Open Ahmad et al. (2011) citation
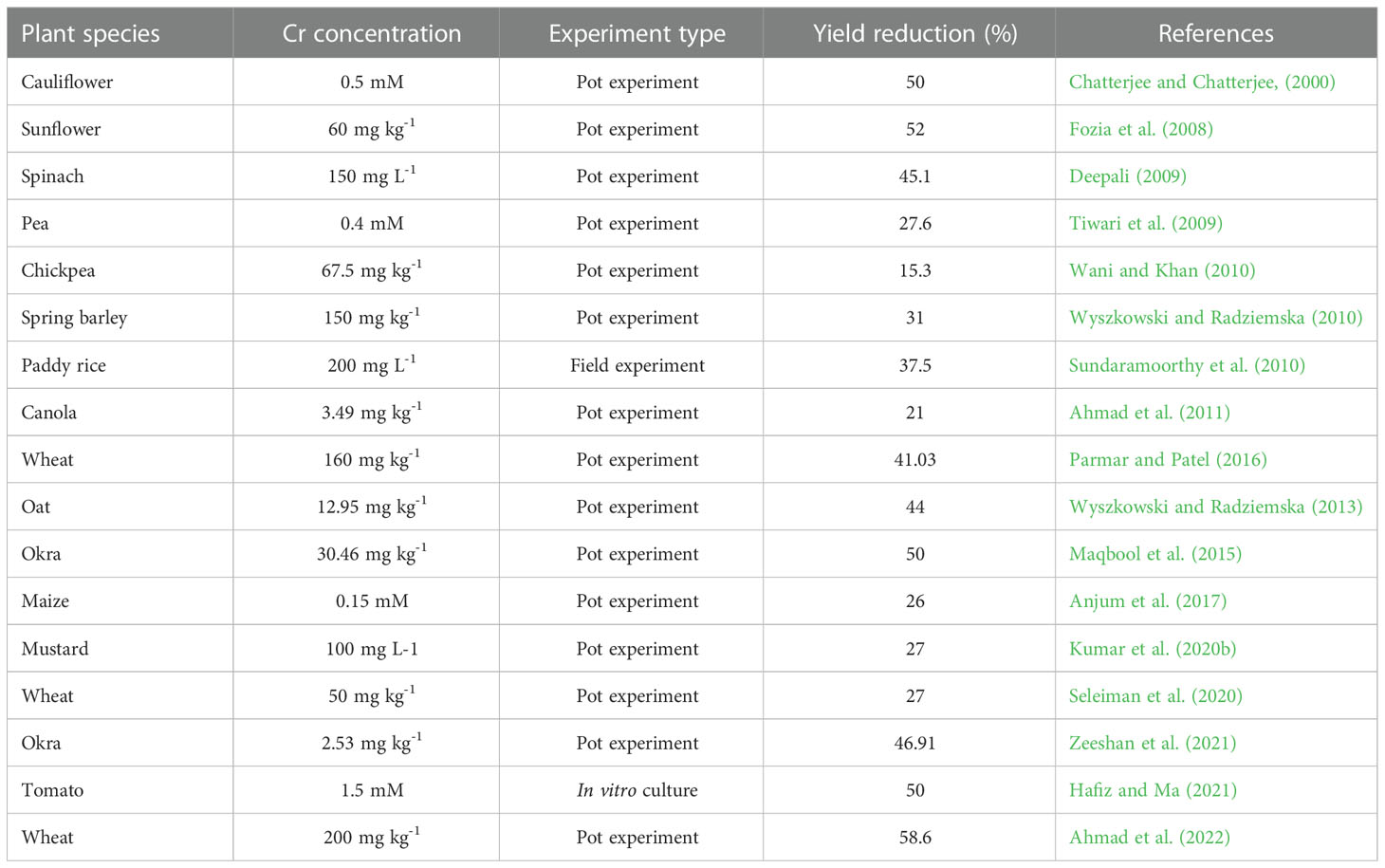 click(x=1150, y=413)
